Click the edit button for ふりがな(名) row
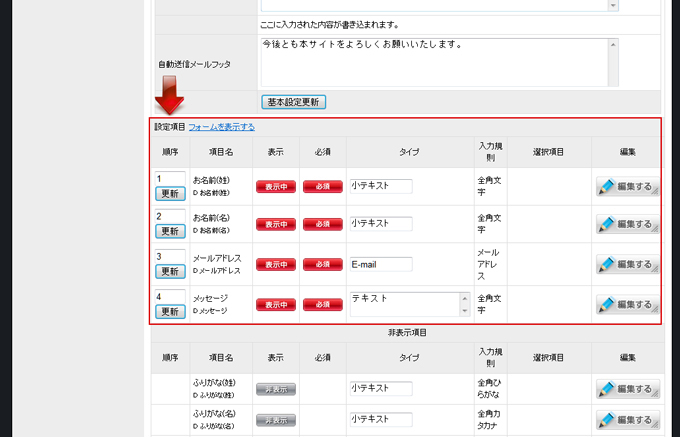This screenshot has width=680, height=437. pyautogui.click(x=627, y=421)
